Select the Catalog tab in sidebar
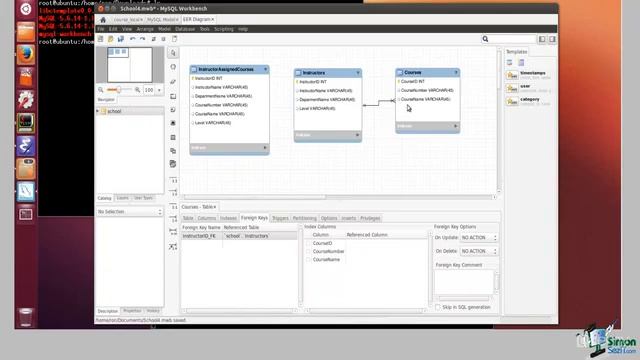Screen dimensions: 640x360 104,198
